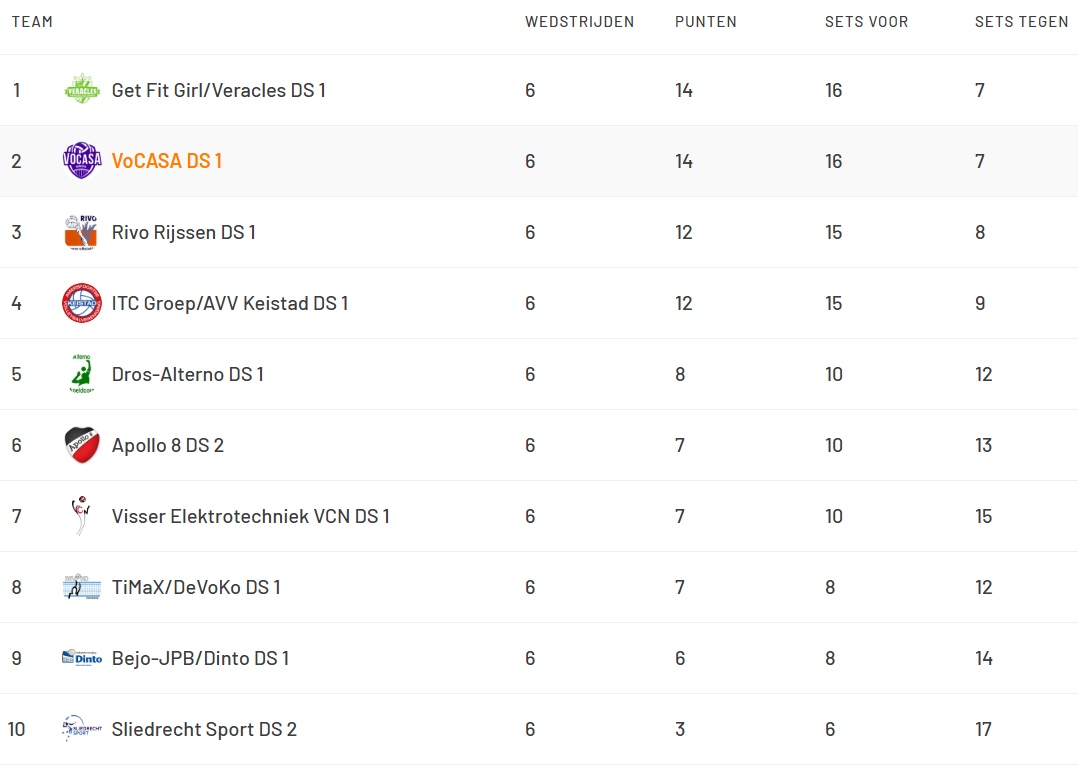Click the green Alterno team logo
The width and height of the screenshot is (1078, 772).
pyautogui.click(x=82, y=374)
